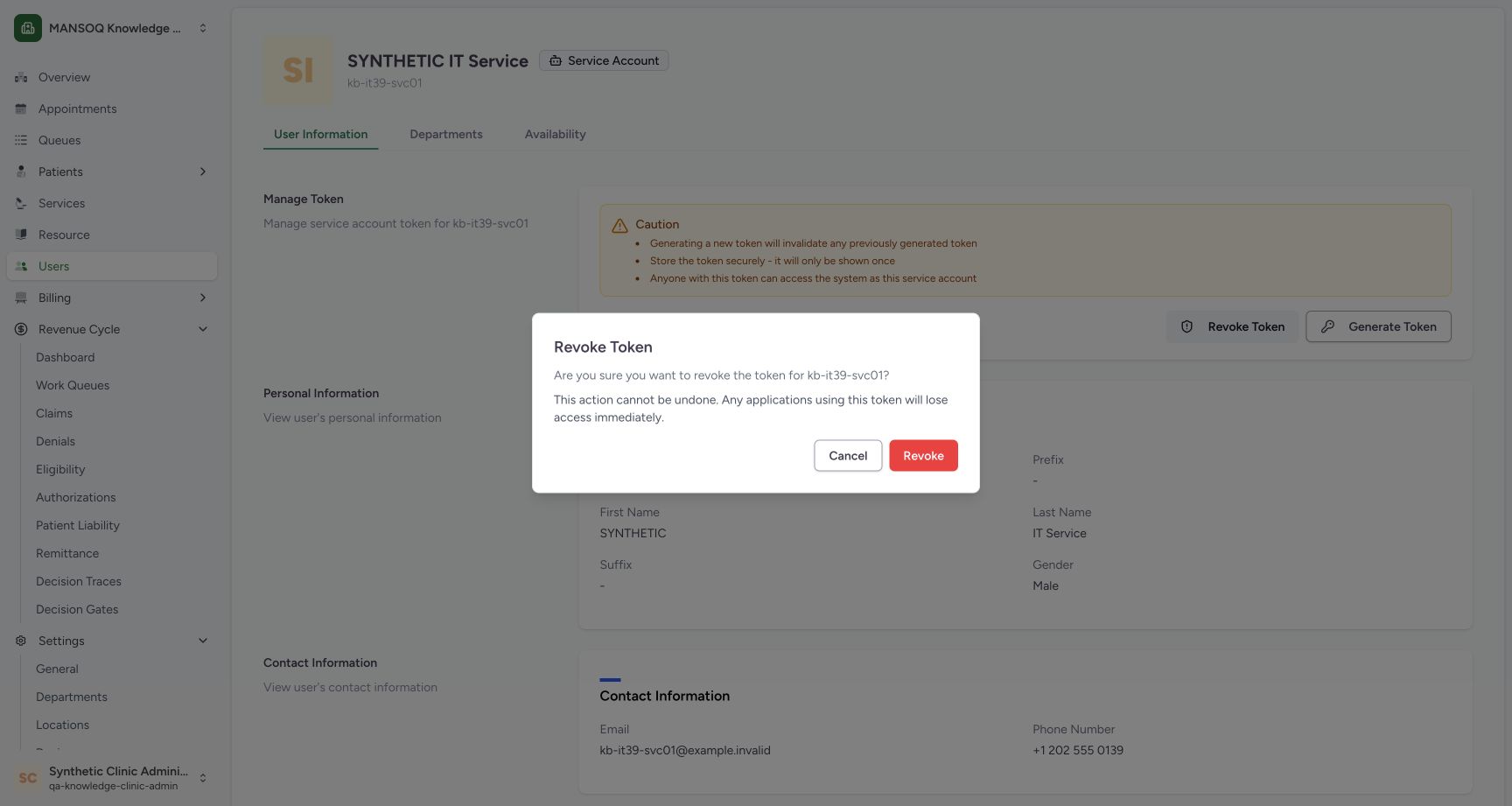
Task: Click the Appointments calendar icon
Action: click(21, 109)
